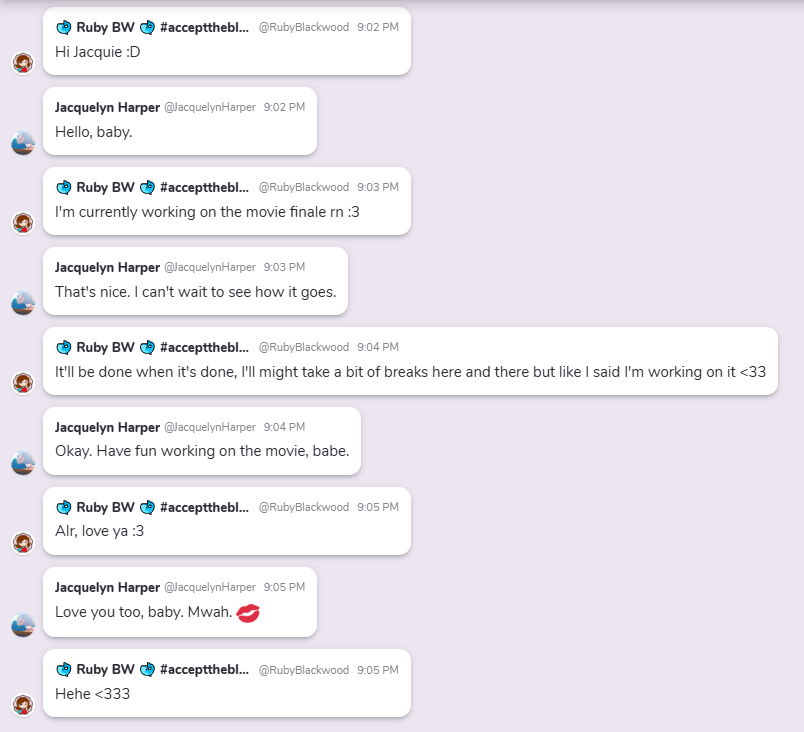
Task: Click the kiss lips emoji after "Mwah."
Action: click(248, 612)
